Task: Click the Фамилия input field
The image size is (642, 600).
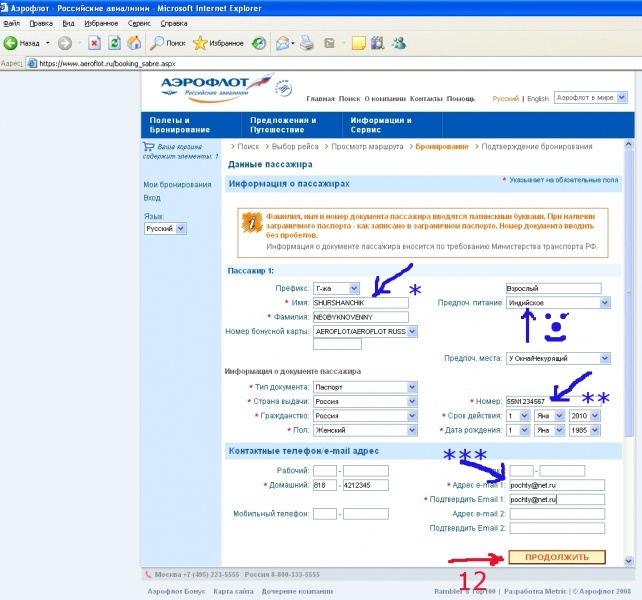Action: coord(361,317)
